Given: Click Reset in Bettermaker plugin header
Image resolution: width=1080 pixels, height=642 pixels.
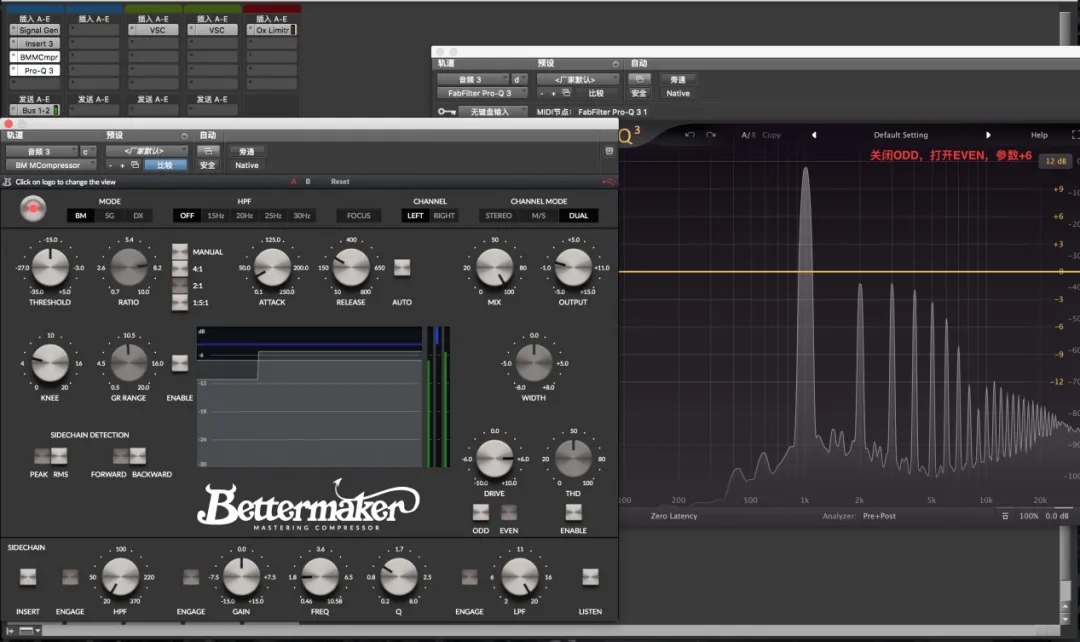Looking at the screenshot, I should [x=340, y=182].
